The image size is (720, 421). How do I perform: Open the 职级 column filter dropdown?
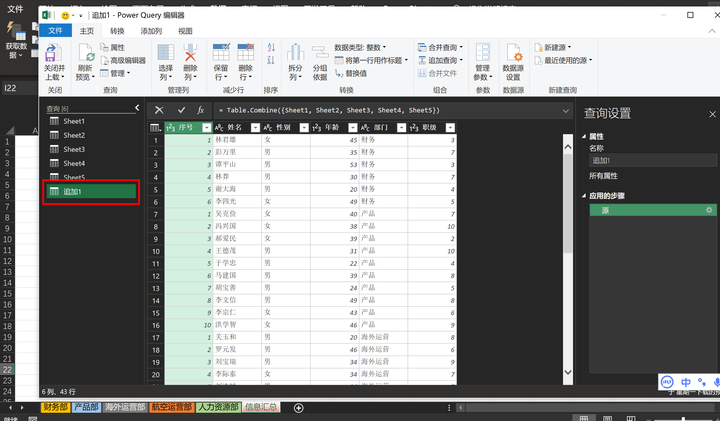450,128
